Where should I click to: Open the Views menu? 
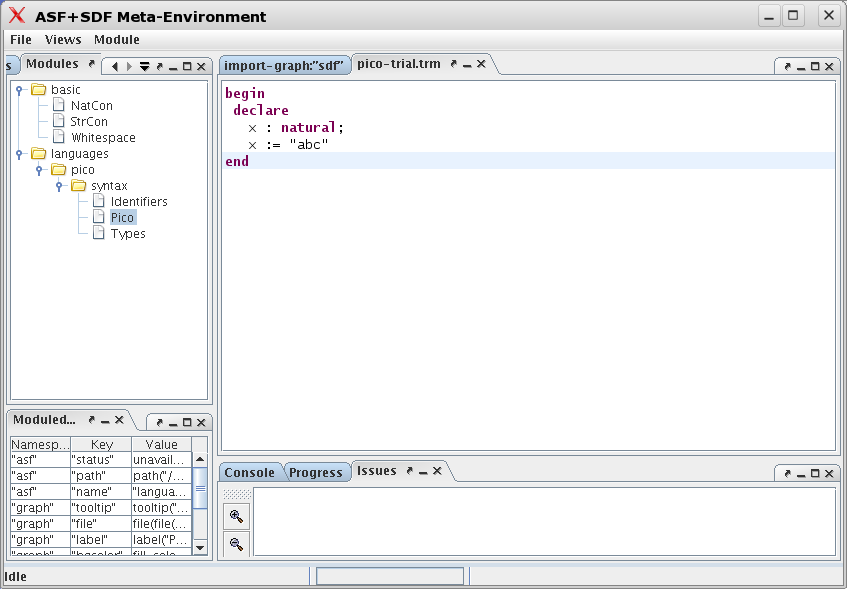click(x=63, y=39)
